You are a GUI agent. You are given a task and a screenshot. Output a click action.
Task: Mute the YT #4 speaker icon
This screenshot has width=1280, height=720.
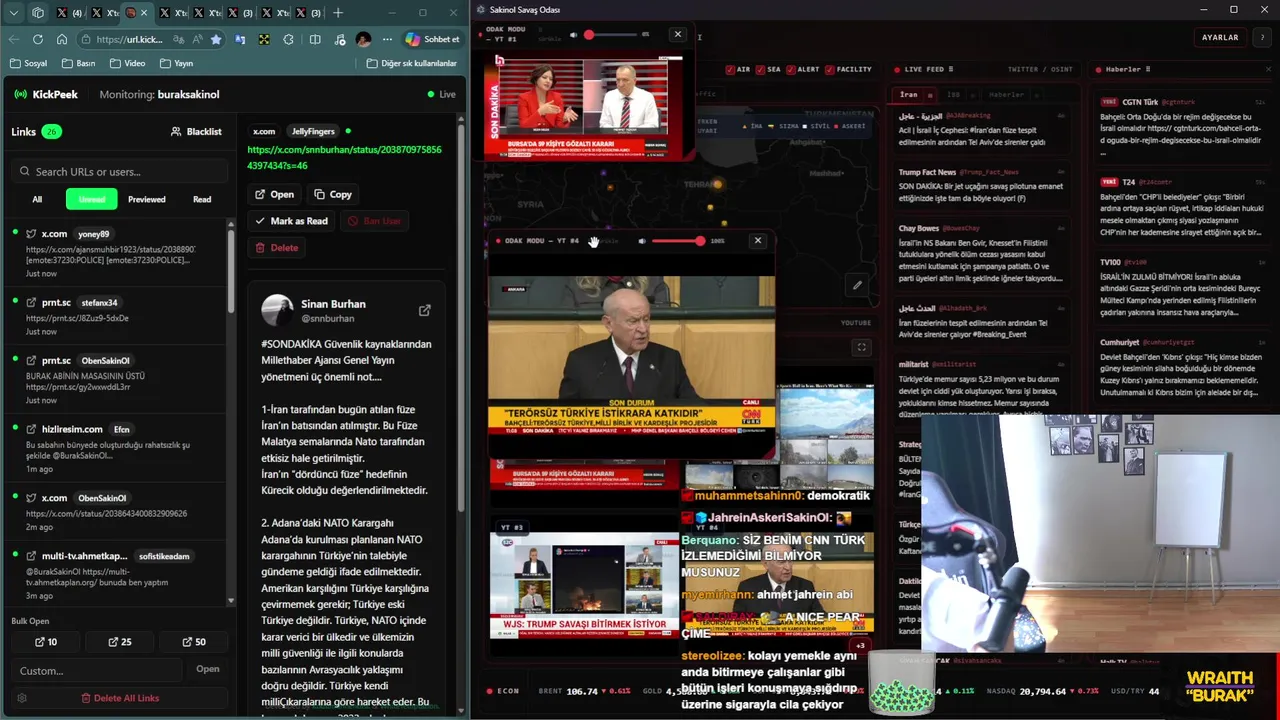coord(642,241)
